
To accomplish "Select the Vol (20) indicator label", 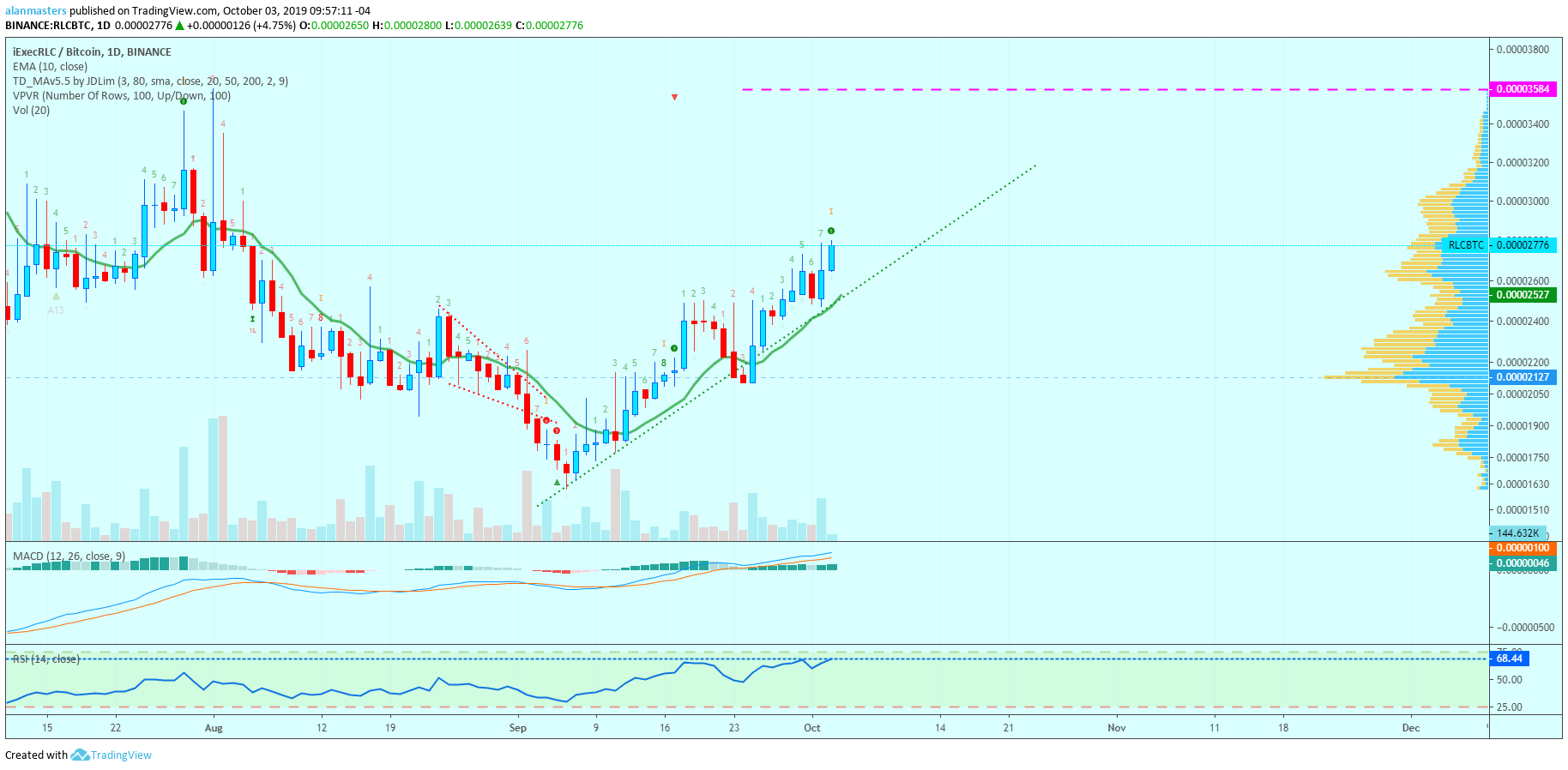I will (32, 111).
